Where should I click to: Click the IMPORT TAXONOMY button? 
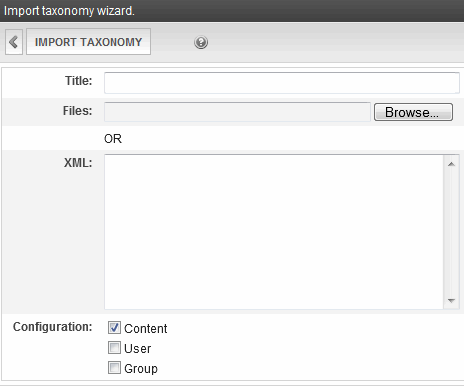click(88, 42)
